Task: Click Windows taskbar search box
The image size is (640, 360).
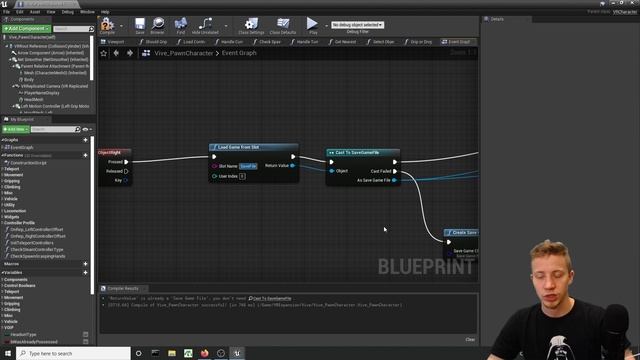Action: (x=73, y=353)
